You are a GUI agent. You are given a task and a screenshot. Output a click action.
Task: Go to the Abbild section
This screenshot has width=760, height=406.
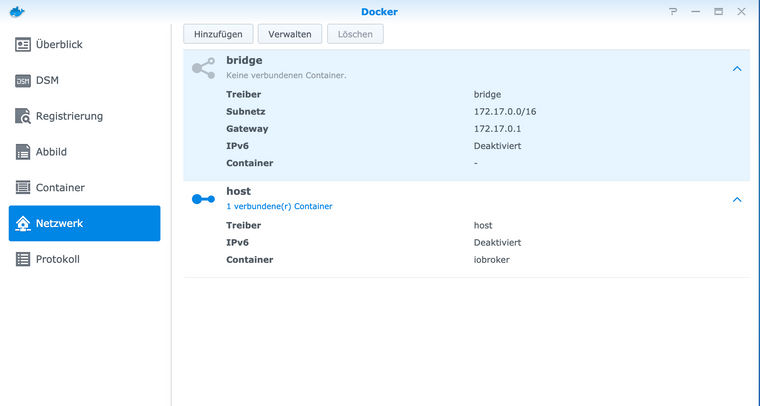84,152
